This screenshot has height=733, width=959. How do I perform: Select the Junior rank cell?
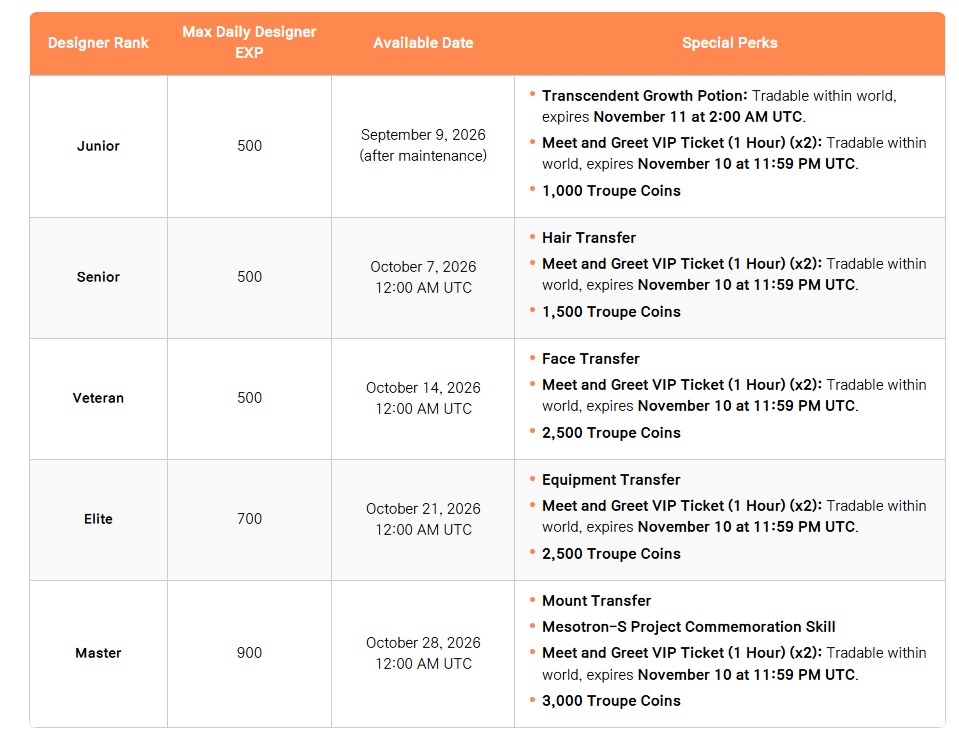98,146
